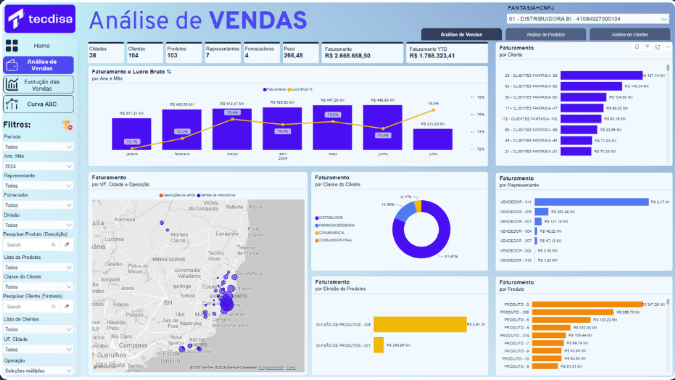Image resolution: width=675 pixels, height=380 pixels.
Task: Click the FARMACIA/DROGARIA legend swatch
Action: pos(317,226)
